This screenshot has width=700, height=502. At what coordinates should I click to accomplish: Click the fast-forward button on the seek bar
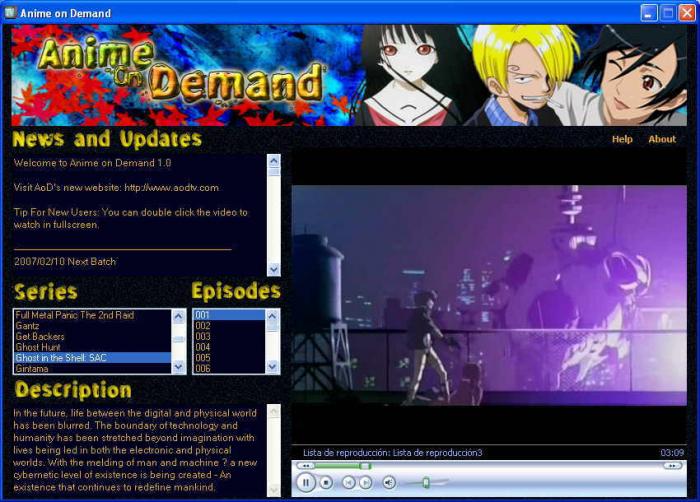coord(672,466)
